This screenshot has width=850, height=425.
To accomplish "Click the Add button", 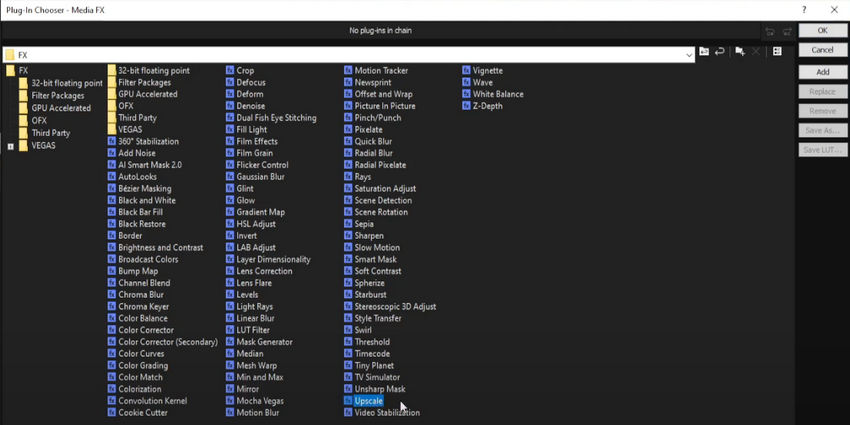I will click(822, 72).
